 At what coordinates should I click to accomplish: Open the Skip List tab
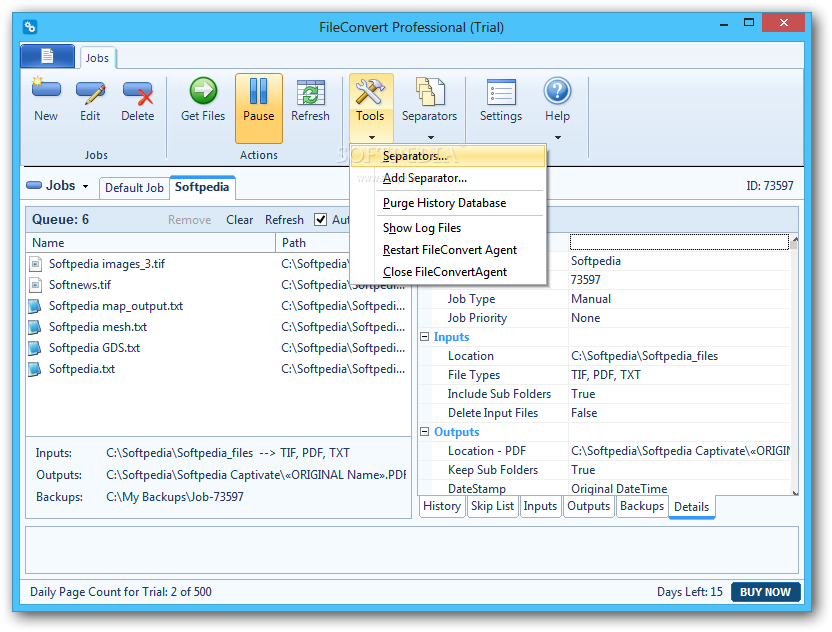pos(492,506)
